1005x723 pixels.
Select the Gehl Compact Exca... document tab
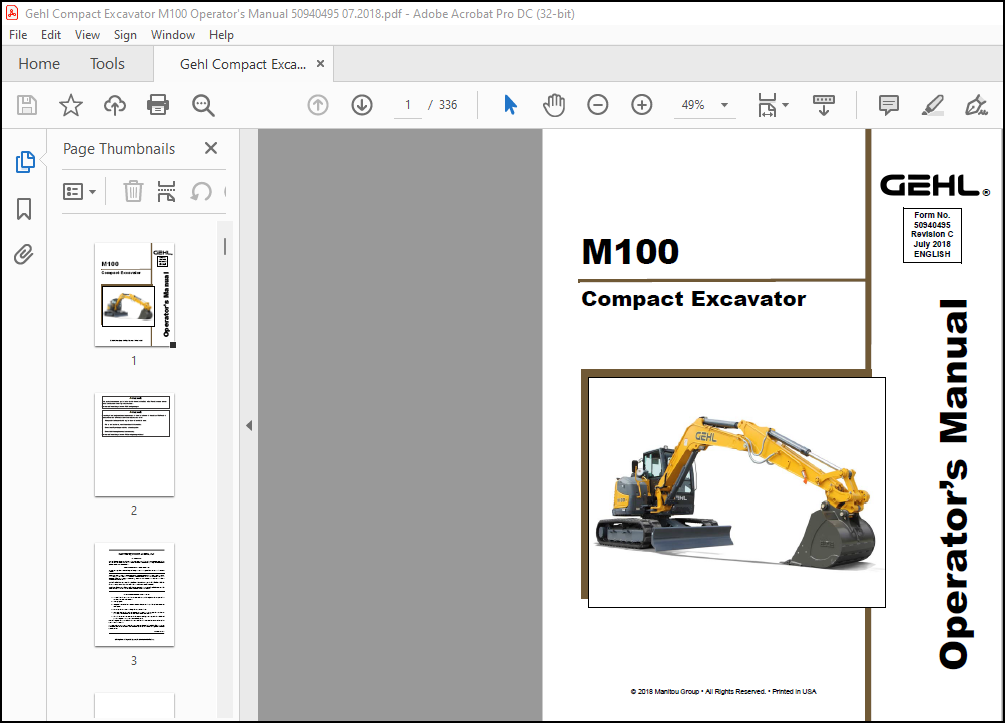pyautogui.click(x=243, y=64)
